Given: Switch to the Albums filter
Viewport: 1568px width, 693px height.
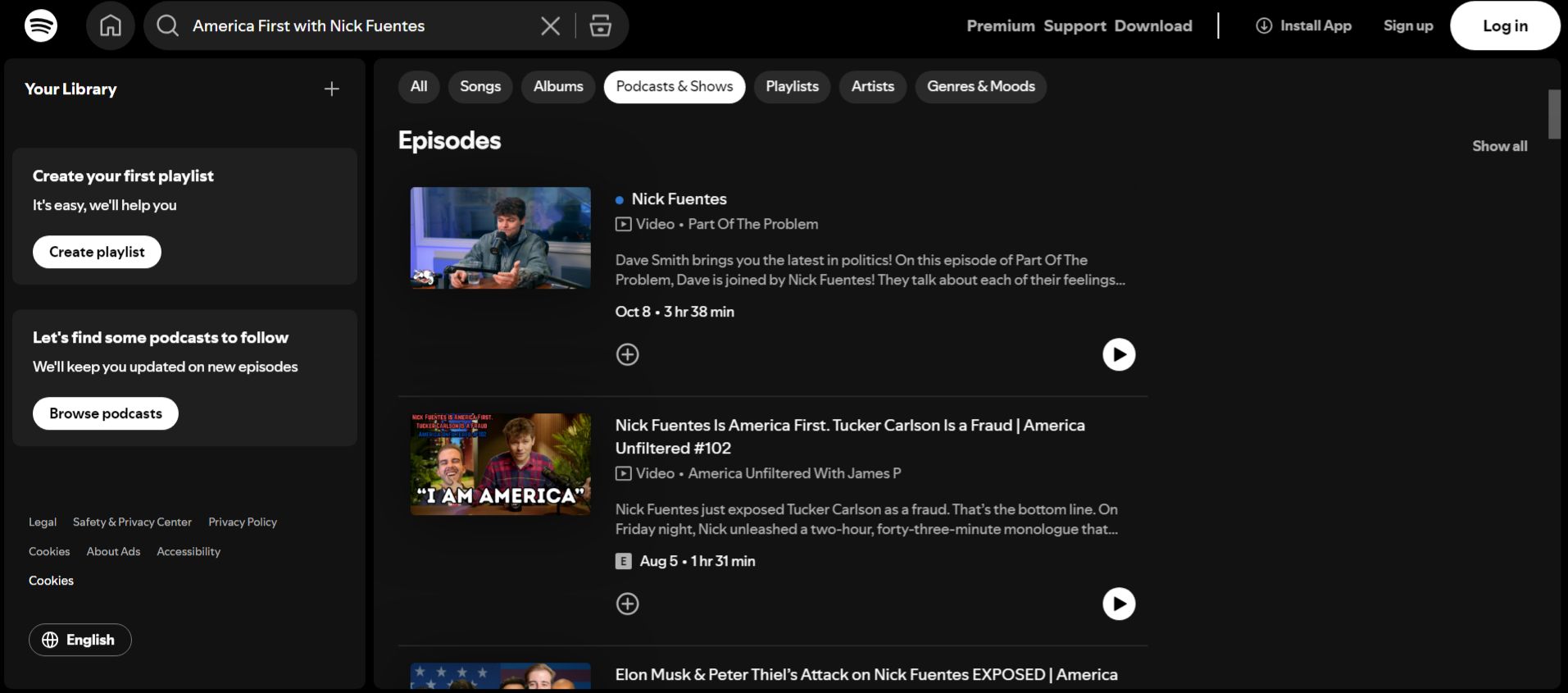Looking at the screenshot, I should pos(558,86).
